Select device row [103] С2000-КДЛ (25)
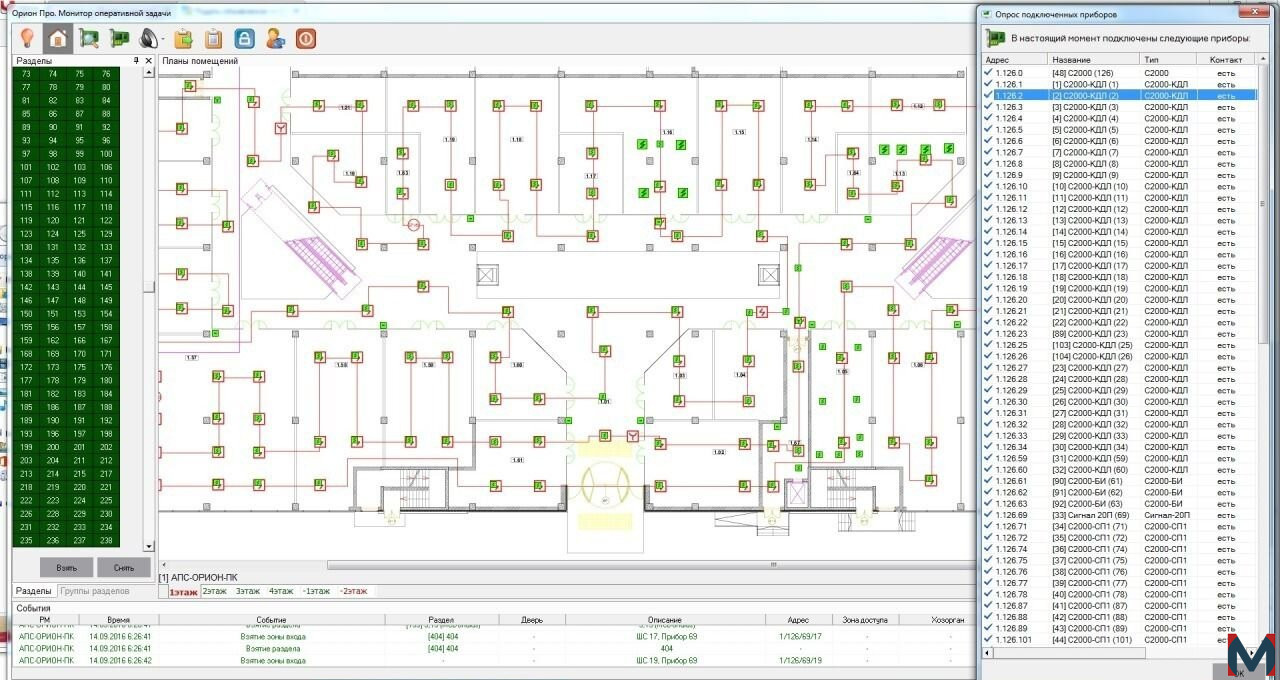 click(1120, 345)
